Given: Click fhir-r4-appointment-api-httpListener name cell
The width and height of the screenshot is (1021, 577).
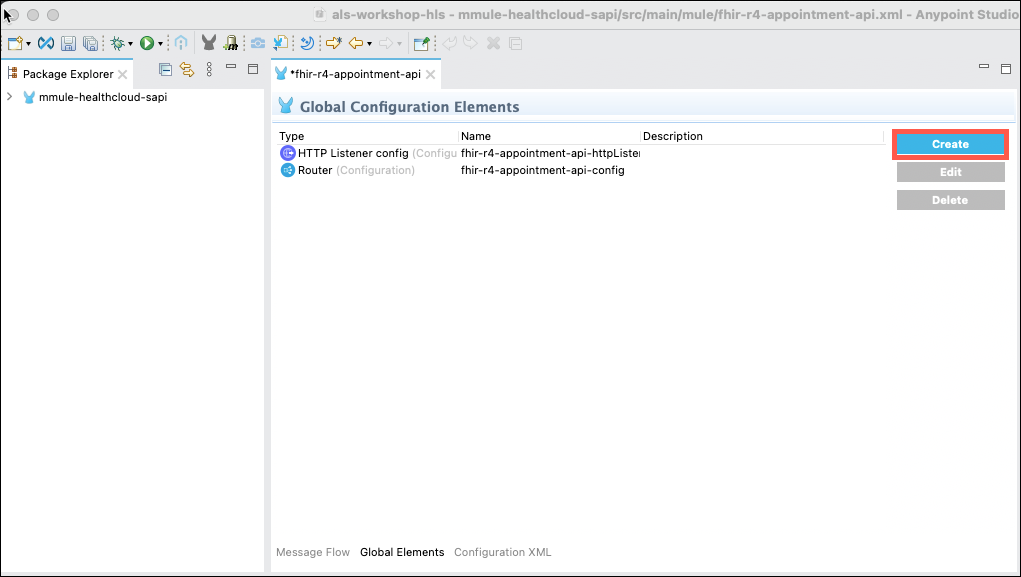Looking at the screenshot, I should [550, 153].
